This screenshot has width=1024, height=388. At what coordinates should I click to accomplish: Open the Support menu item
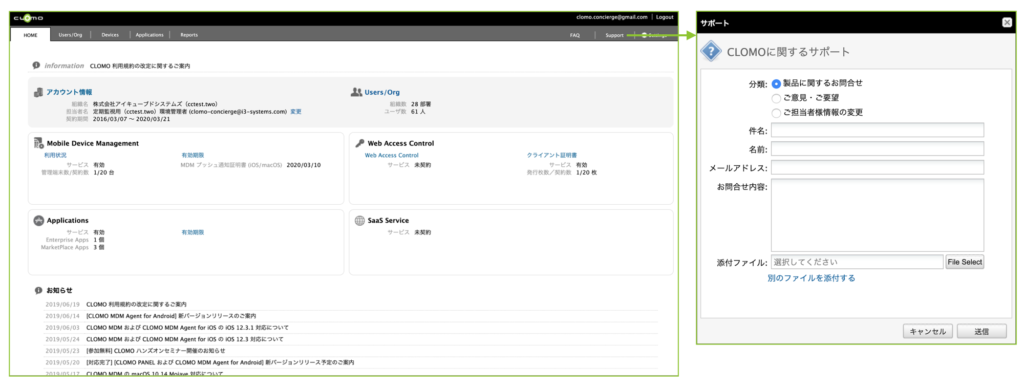tap(614, 35)
